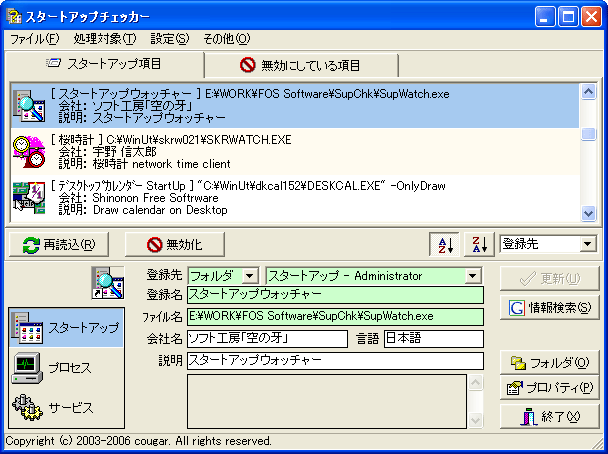
Task: Click the window resize grip corner
Action: tap(599, 444)
